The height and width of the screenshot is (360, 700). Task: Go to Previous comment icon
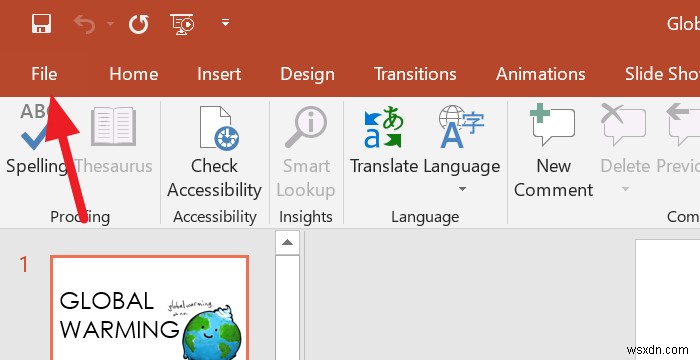tap(683, 125)
